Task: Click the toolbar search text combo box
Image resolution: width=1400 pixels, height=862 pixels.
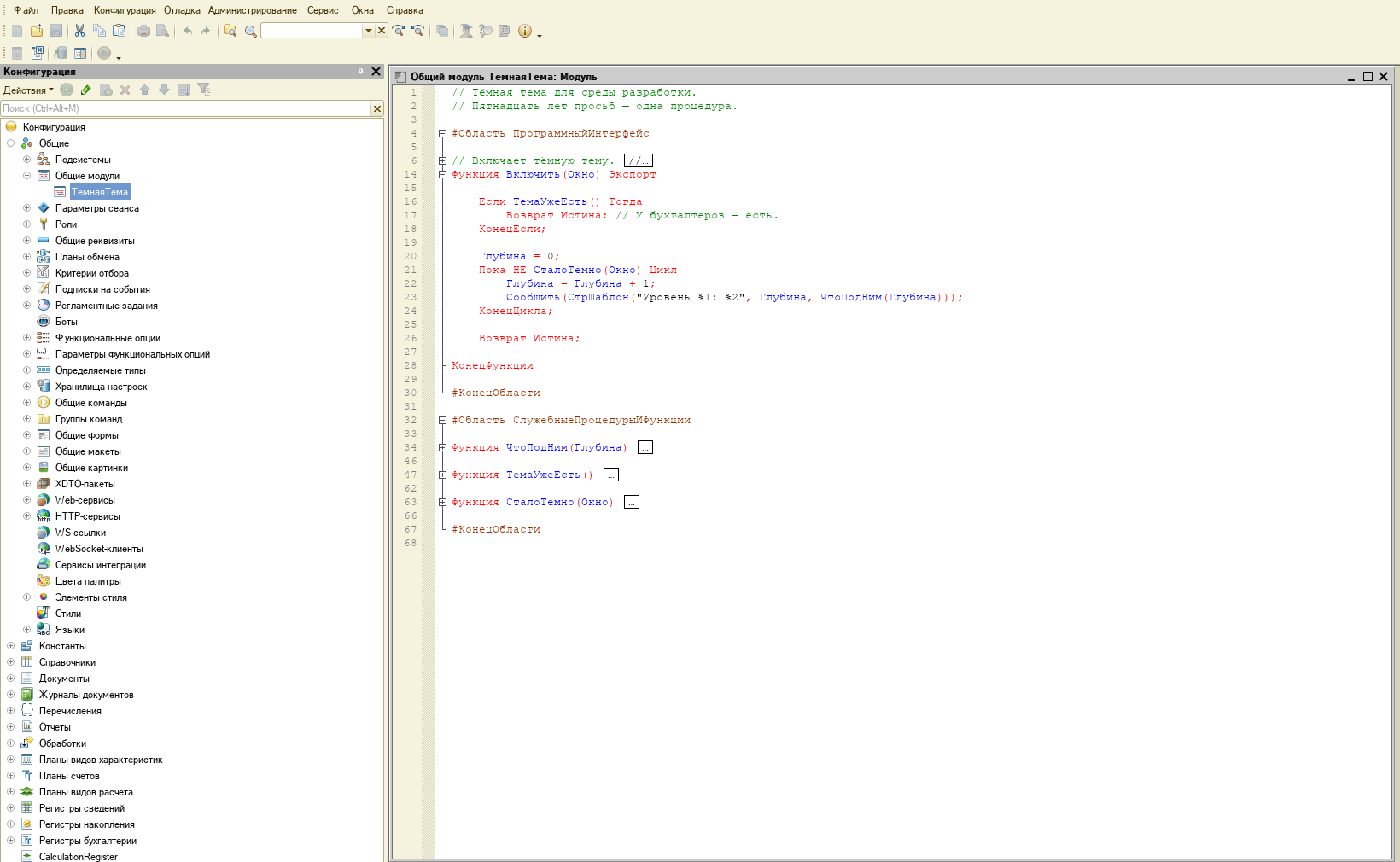Action: (x=312, y=31)
